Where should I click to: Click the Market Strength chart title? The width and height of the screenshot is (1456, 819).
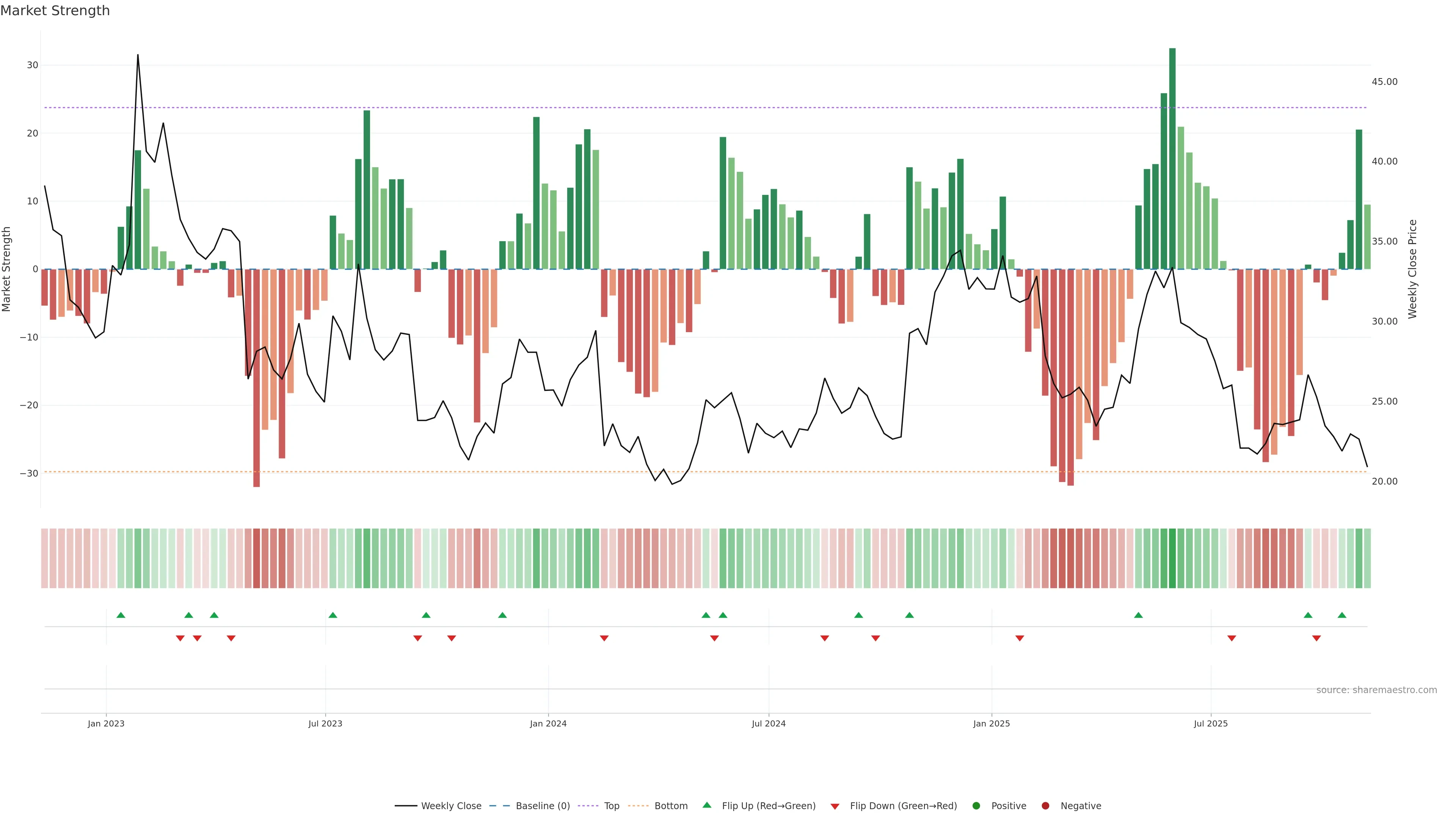[55, 11]
